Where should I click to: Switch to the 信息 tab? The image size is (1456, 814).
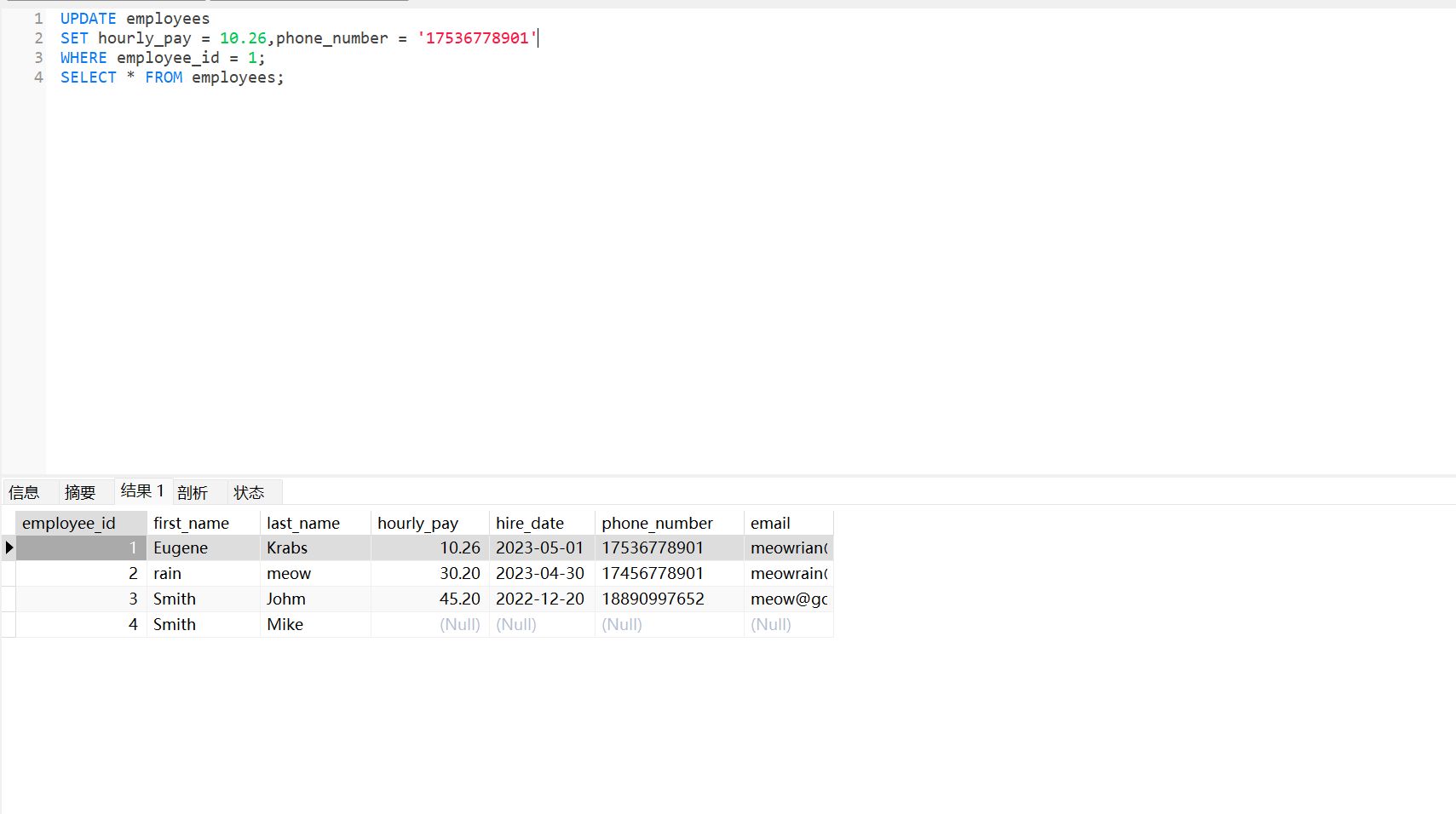pos(24,492)
